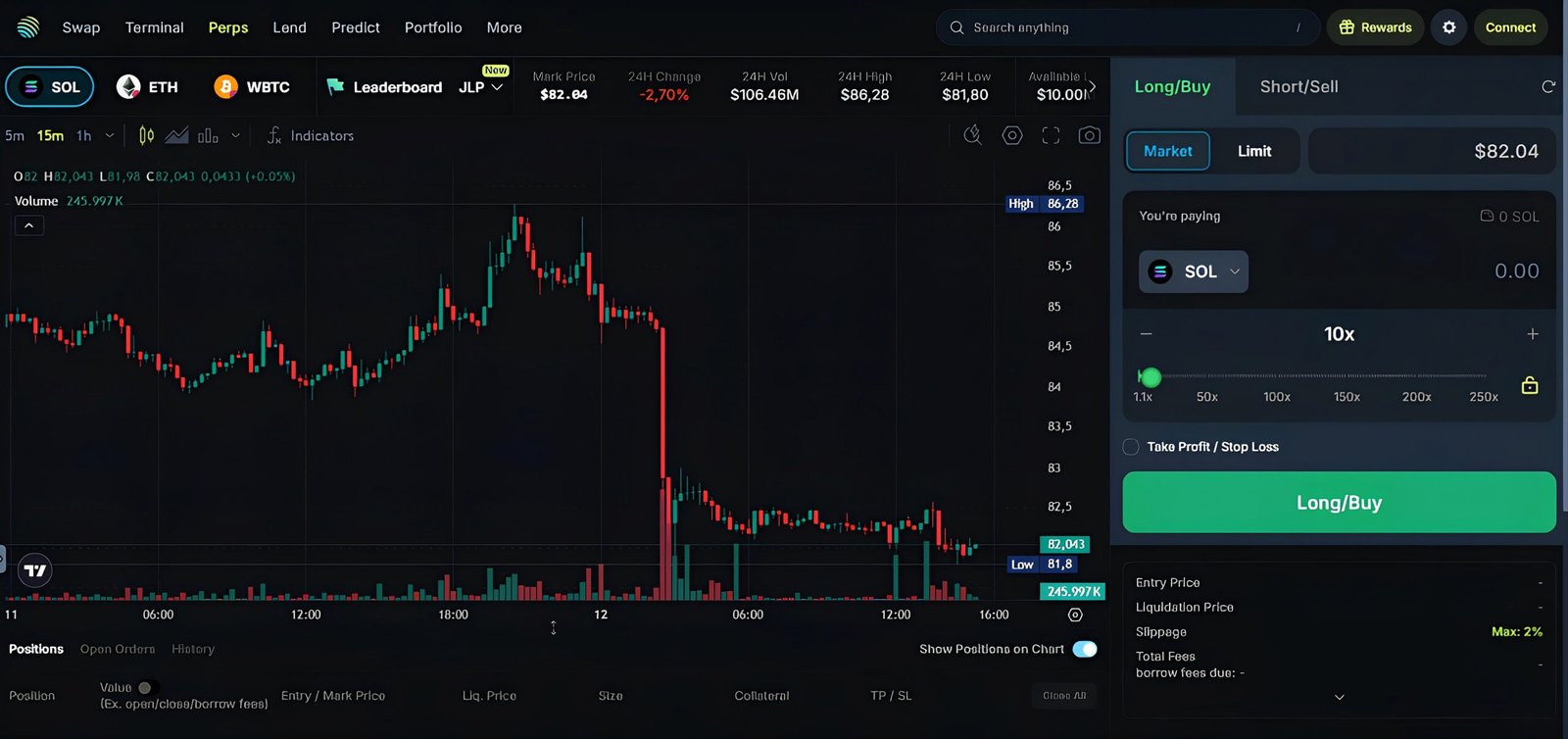Image resolution: width=1568 pixels, height=739 pixels.
Task: Open the Predict menu item
Action: (356, 27)
